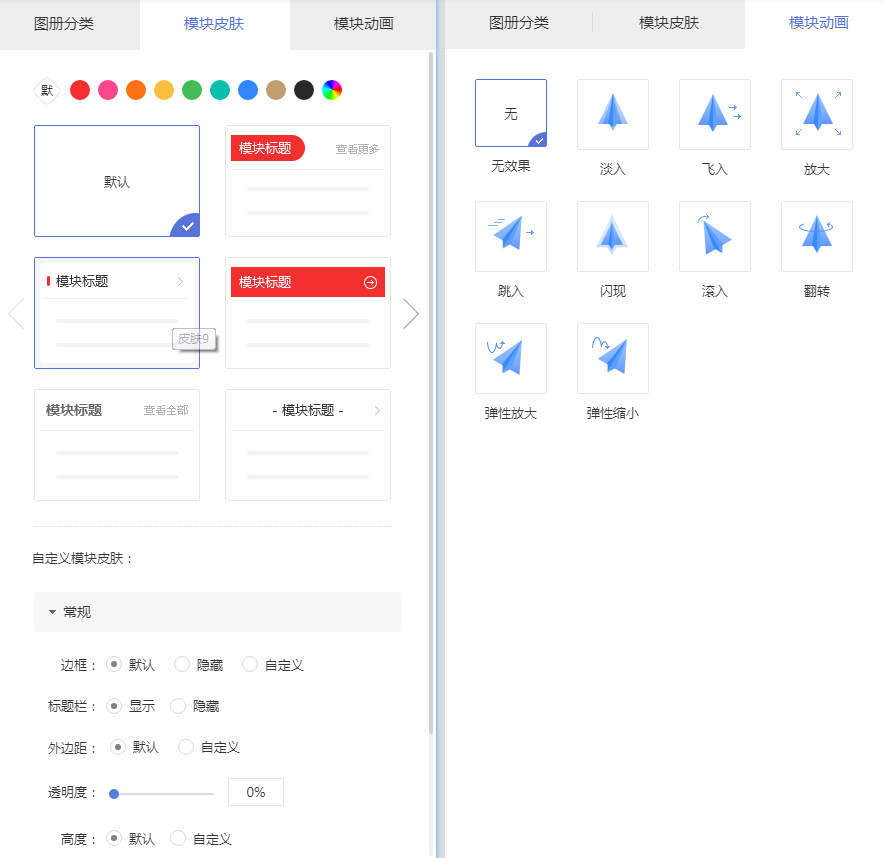The image size is (884, 858).
Task: Set 边框 border to 自定义
Action: tap(250, 664)
